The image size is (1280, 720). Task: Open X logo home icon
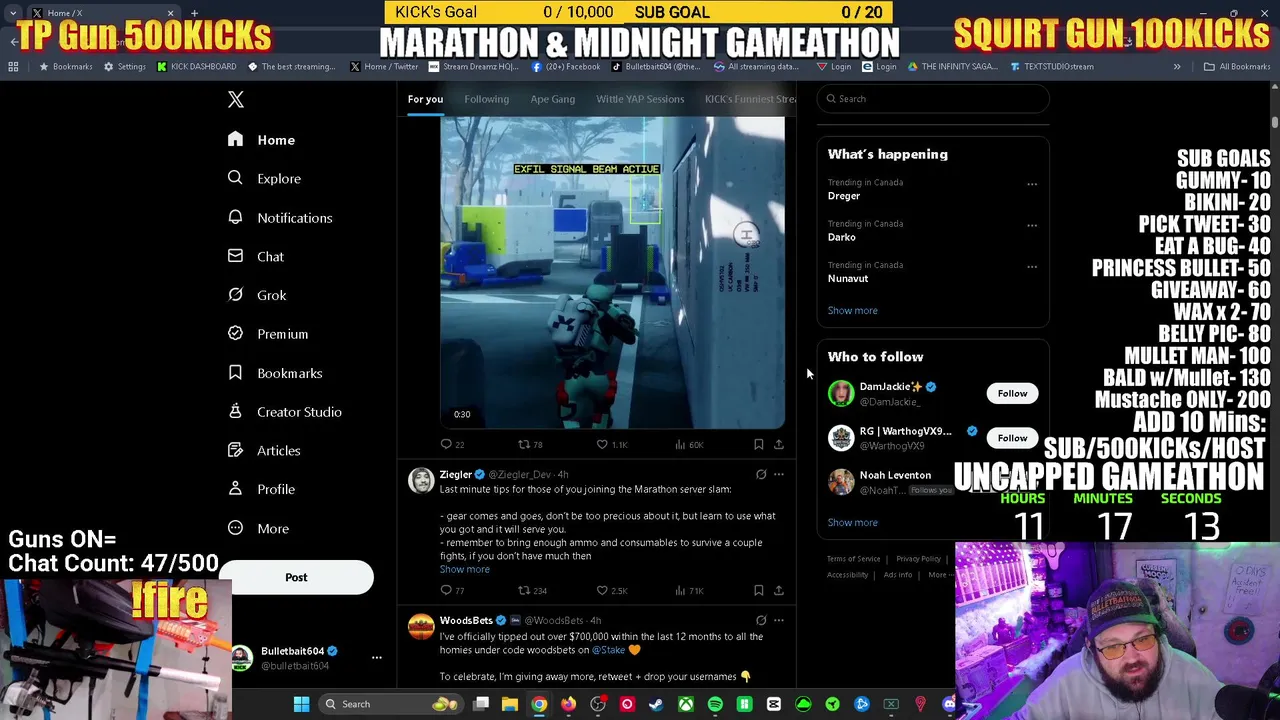point(236,99)
